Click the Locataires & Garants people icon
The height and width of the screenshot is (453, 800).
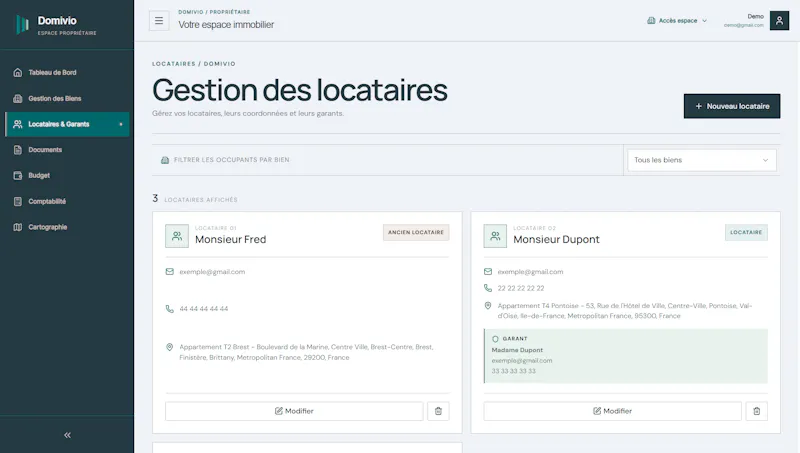18,124
